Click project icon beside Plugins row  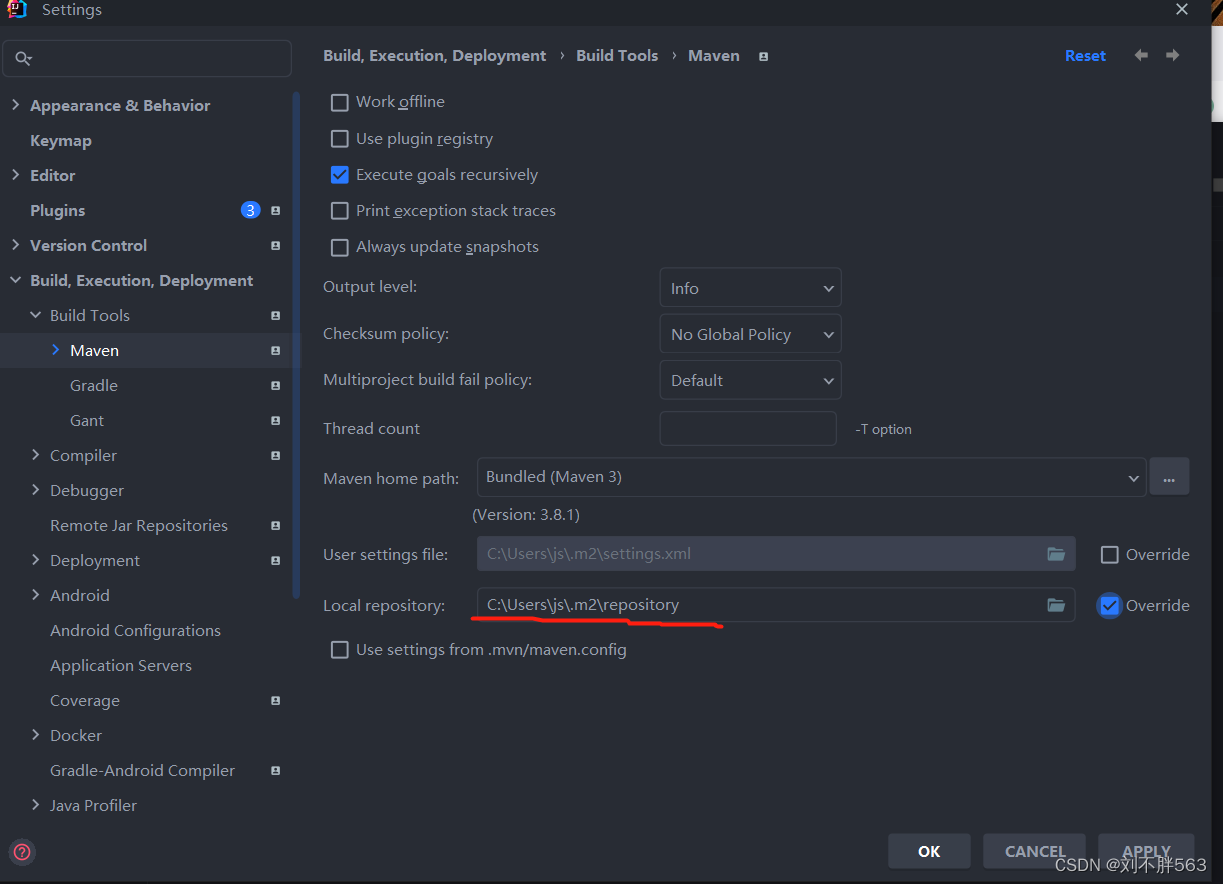click(x=275, y=210)
